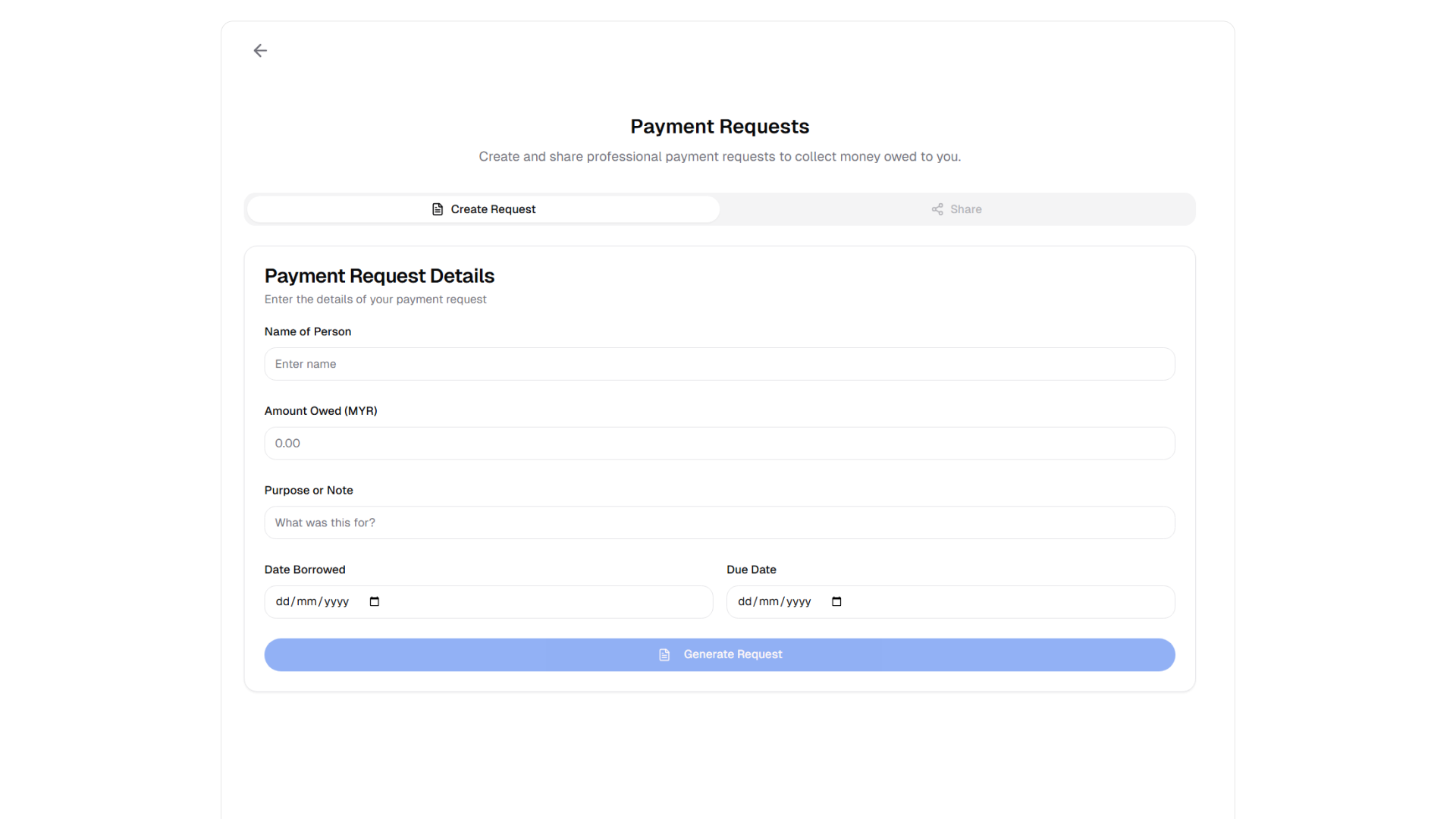Click the Payment Requests page heading
This screenshot has width=1456, height=819.
point(720,127)
